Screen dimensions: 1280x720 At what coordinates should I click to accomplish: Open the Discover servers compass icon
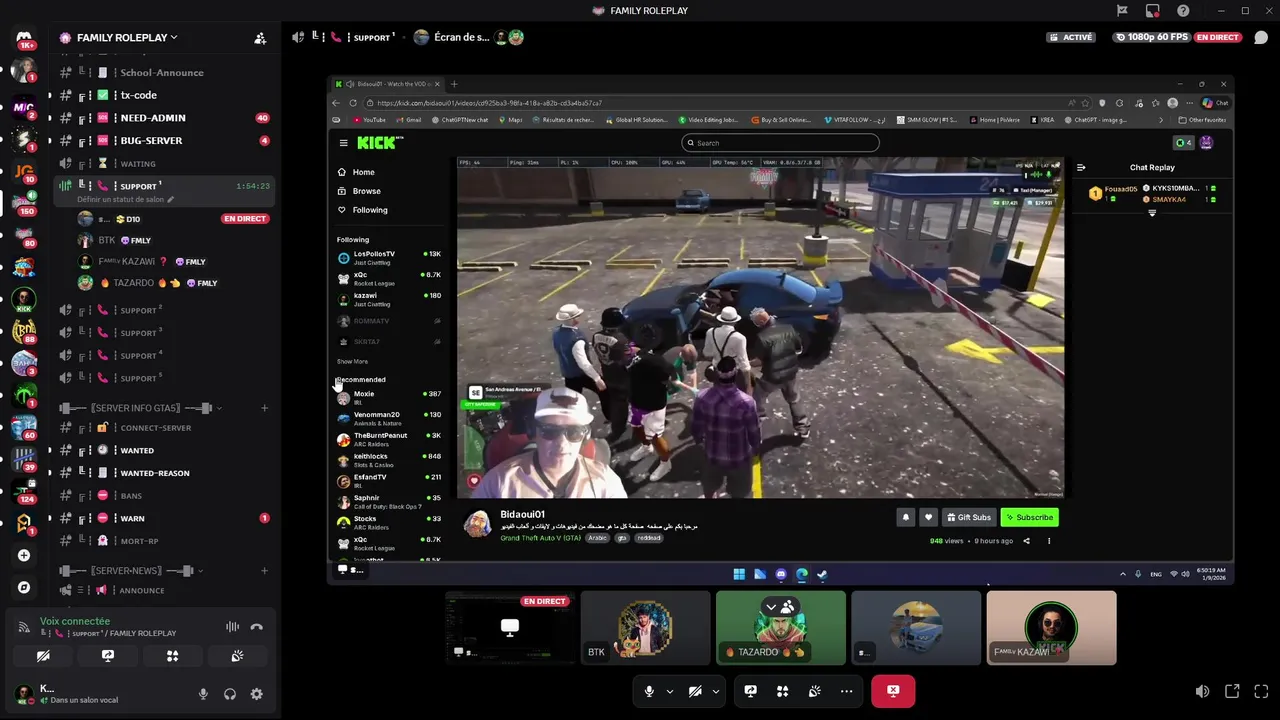pos(24,587)
